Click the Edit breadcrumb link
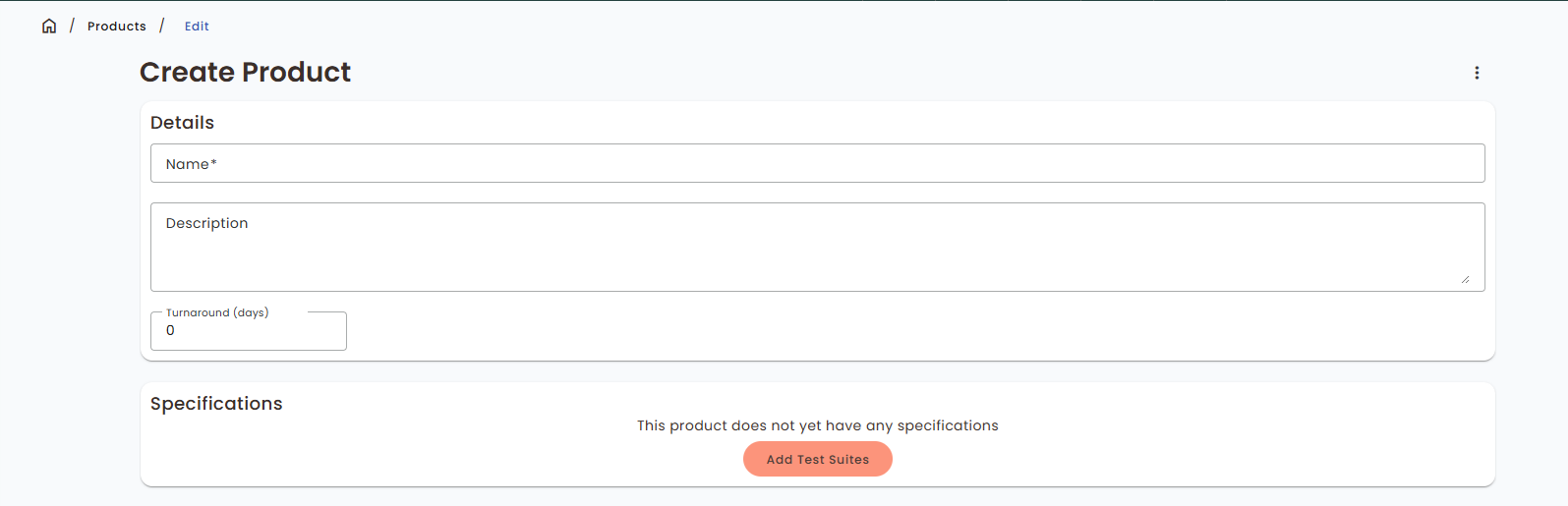Screen dimensions: 1568x506 [197, 27]
